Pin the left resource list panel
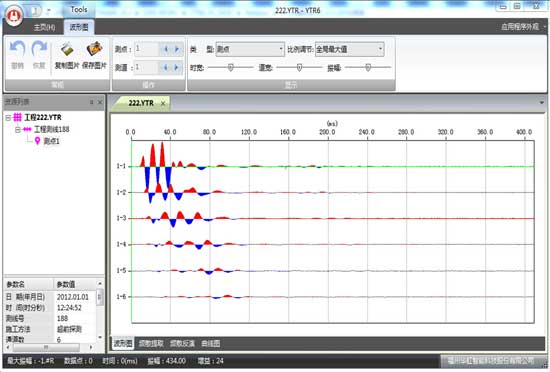Screen dimensions: 550x372 point(91,102)
